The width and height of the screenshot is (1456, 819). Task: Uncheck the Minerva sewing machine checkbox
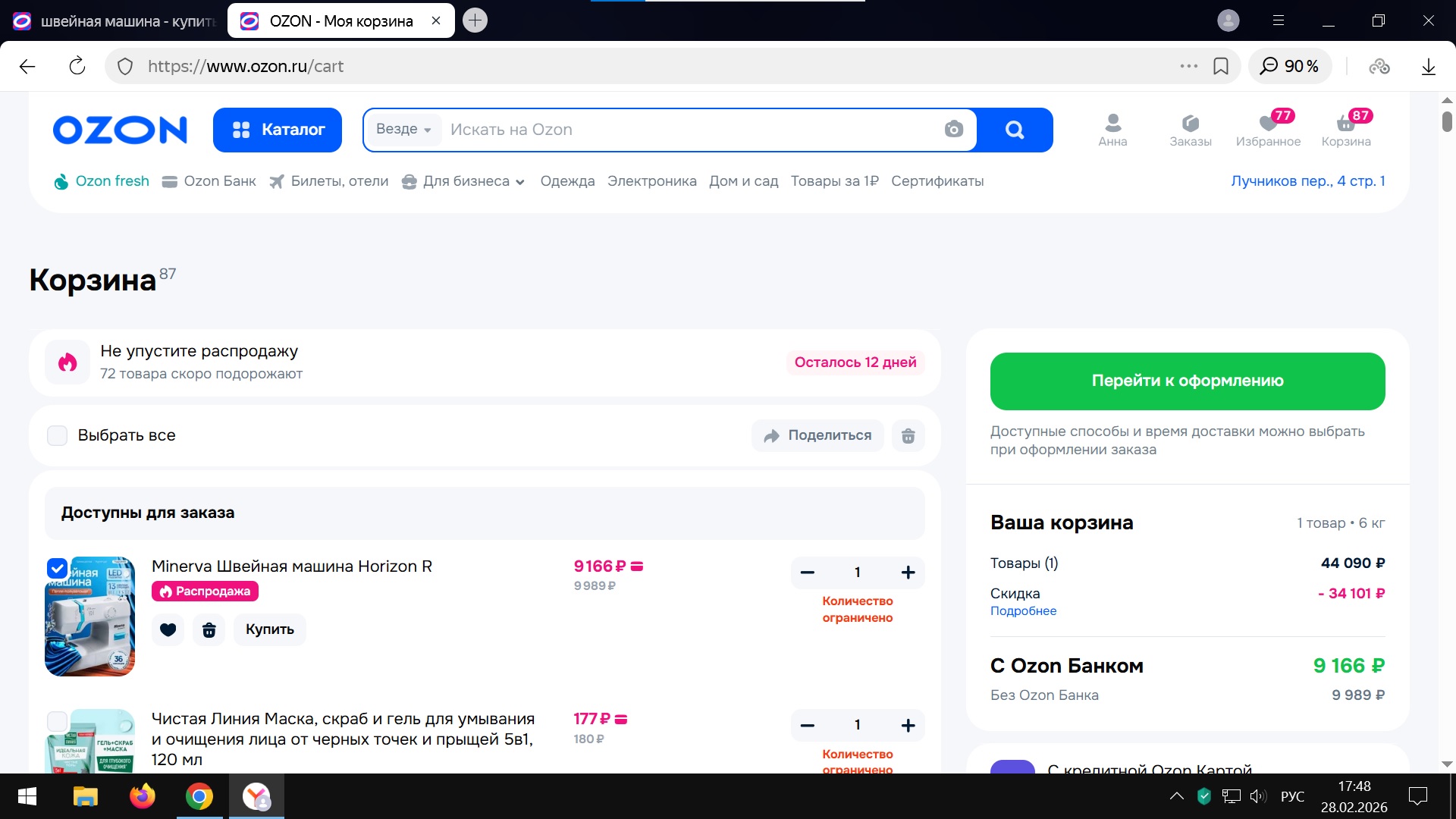[58, 568]
